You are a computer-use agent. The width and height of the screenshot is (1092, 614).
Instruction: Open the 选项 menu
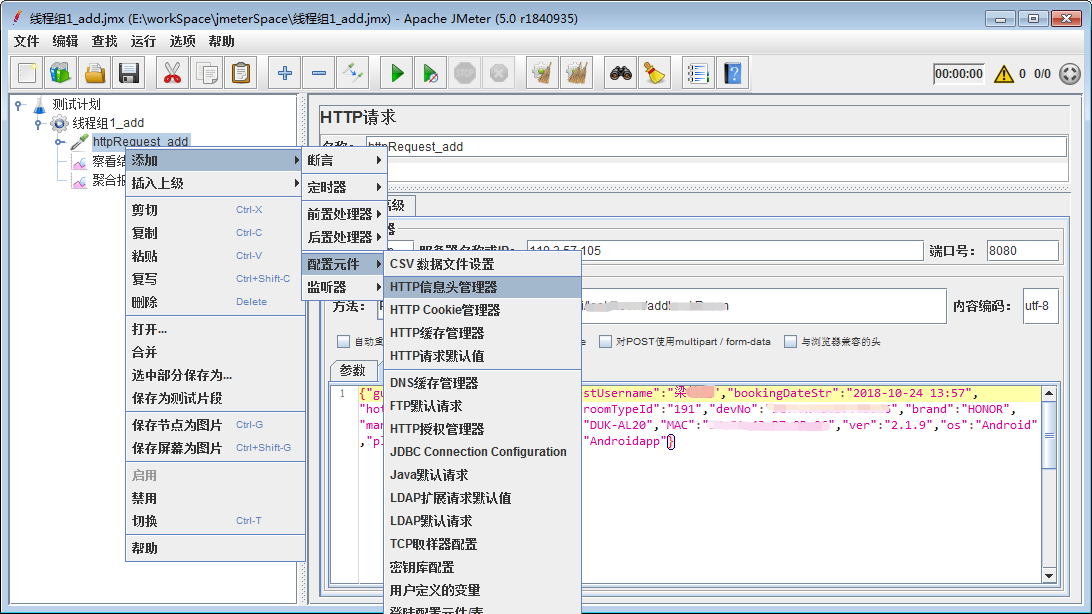[182, 41]
